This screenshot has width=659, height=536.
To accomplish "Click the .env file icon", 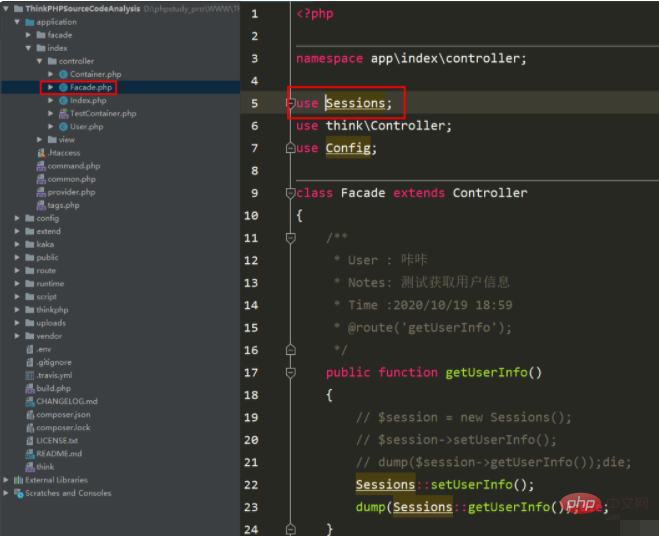I will point(30,349).
